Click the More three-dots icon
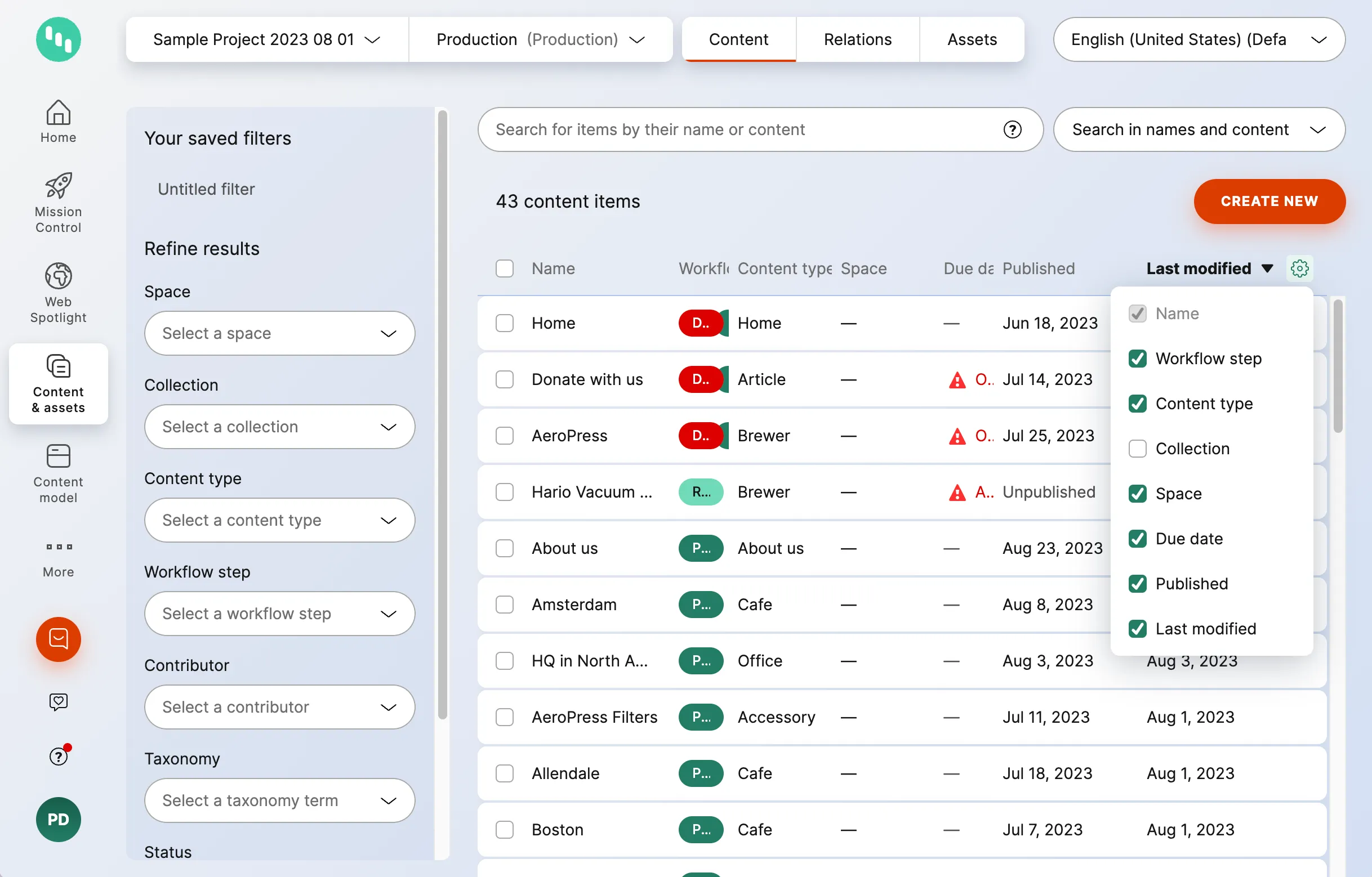 58,547
